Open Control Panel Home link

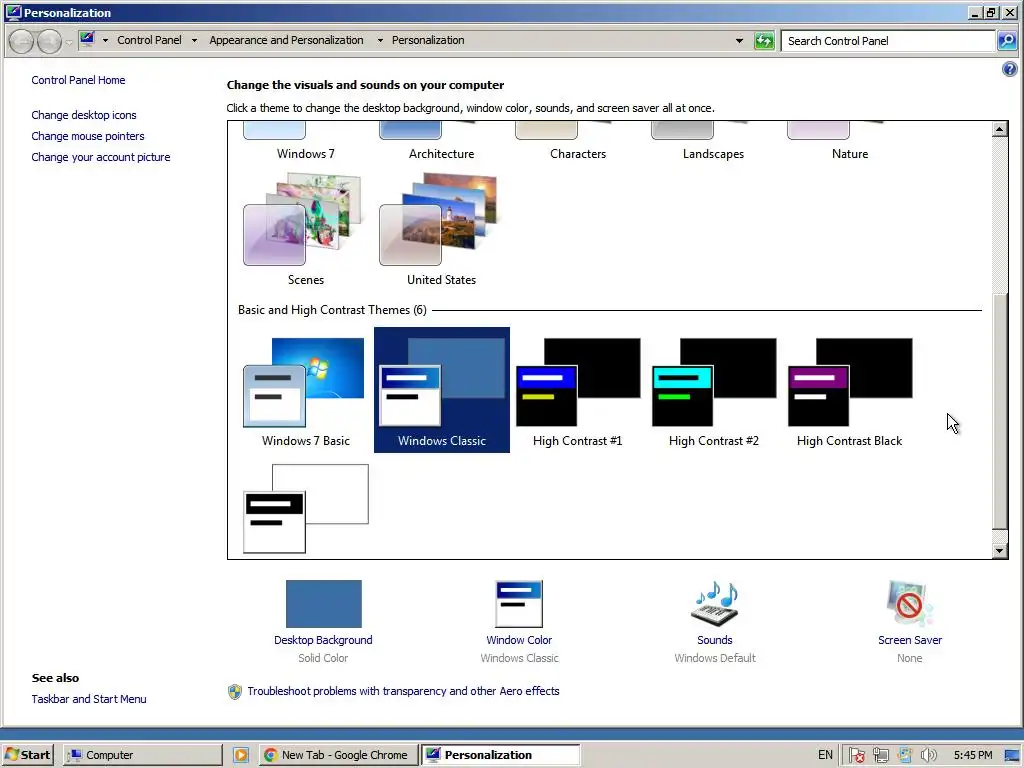point(78,80)
